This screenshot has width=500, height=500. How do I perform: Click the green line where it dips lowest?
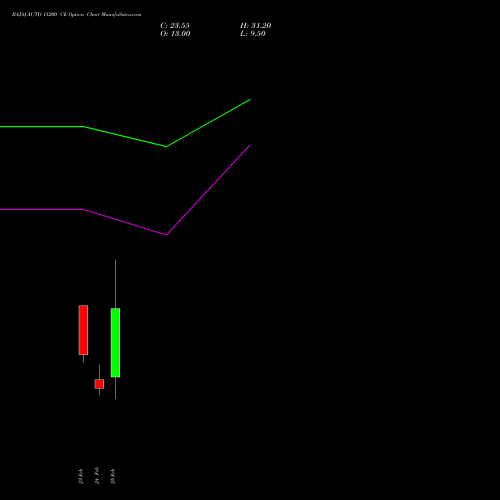pos(166,146)
